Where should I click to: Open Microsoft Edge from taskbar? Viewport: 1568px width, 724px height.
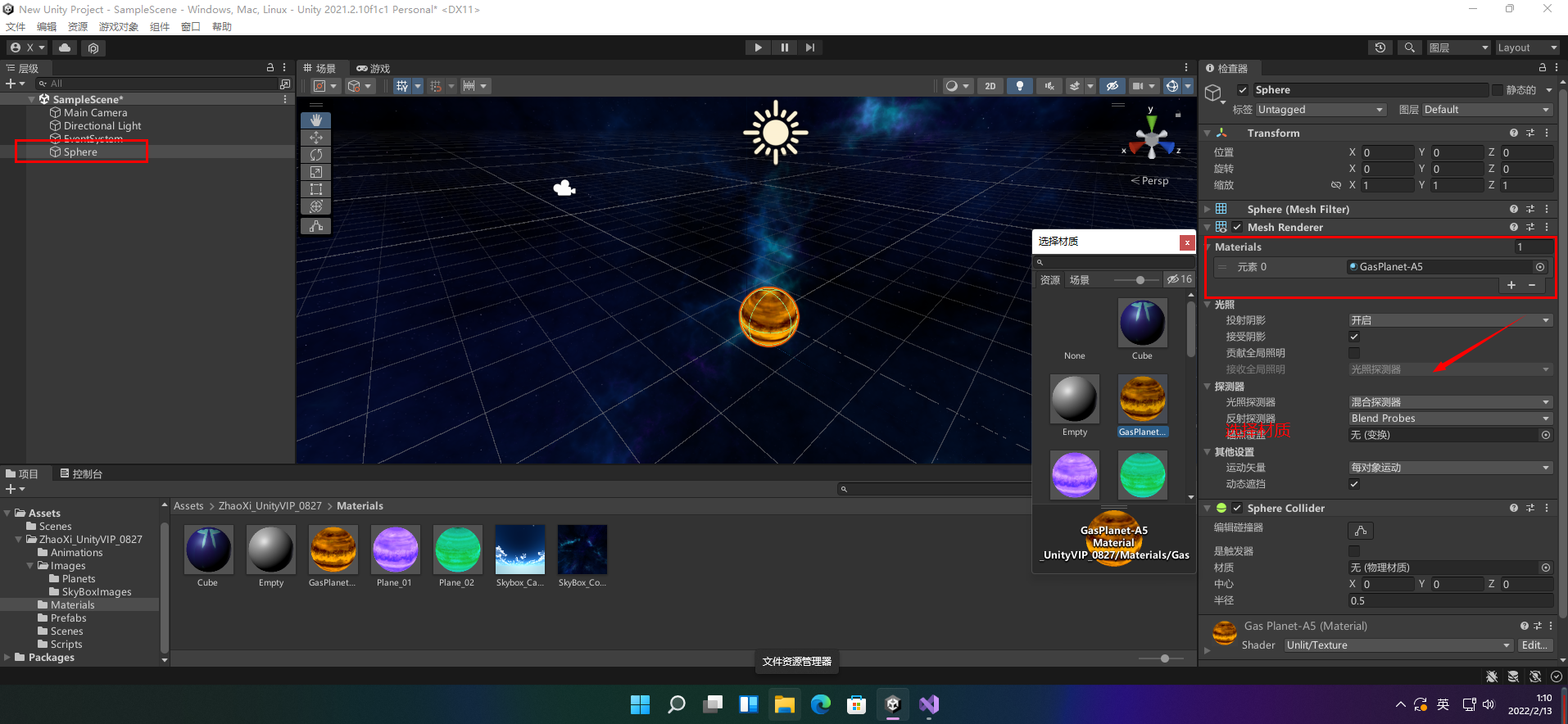click(x=820, y=704)
